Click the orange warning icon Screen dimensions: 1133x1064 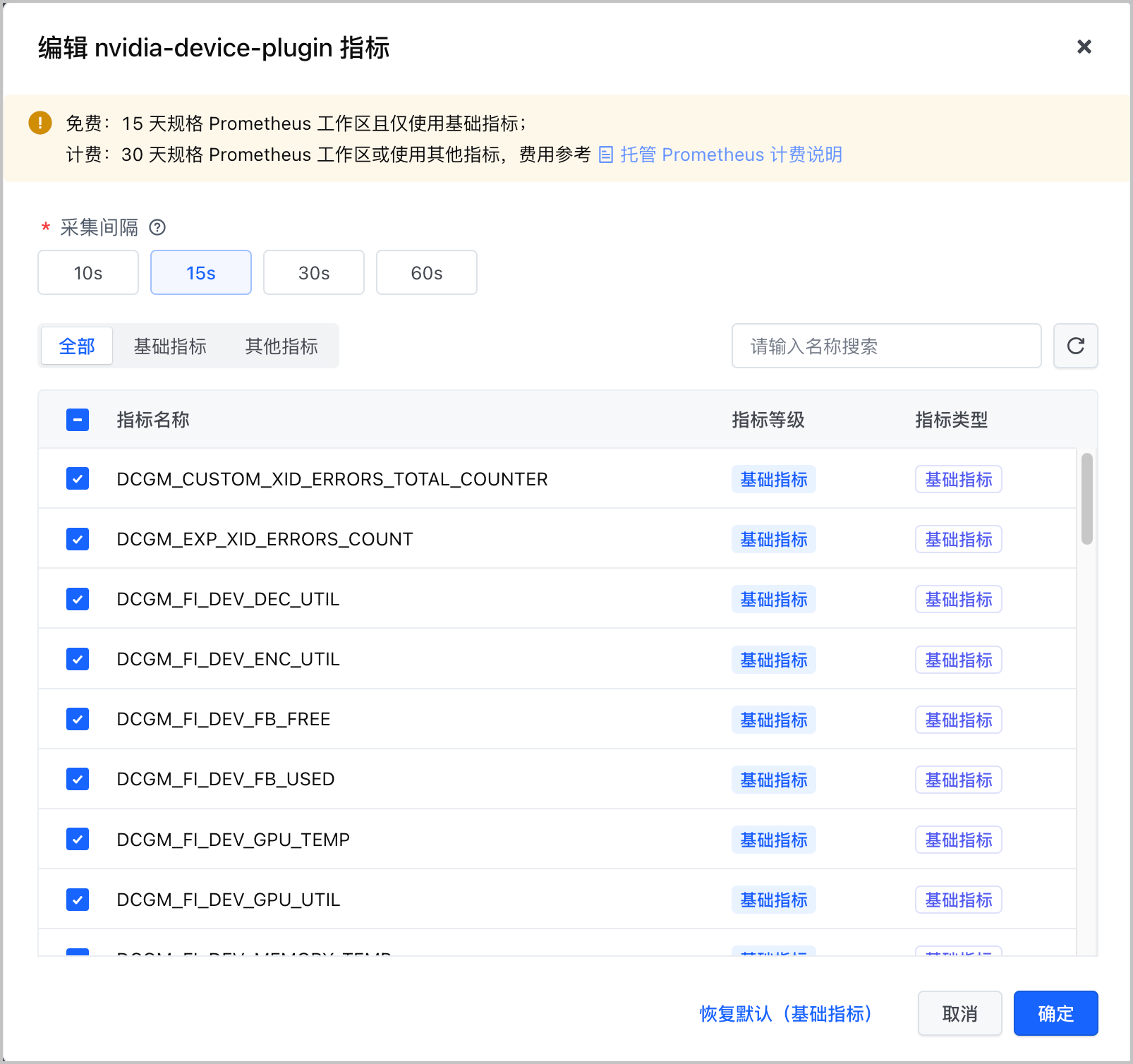(40, 123)
